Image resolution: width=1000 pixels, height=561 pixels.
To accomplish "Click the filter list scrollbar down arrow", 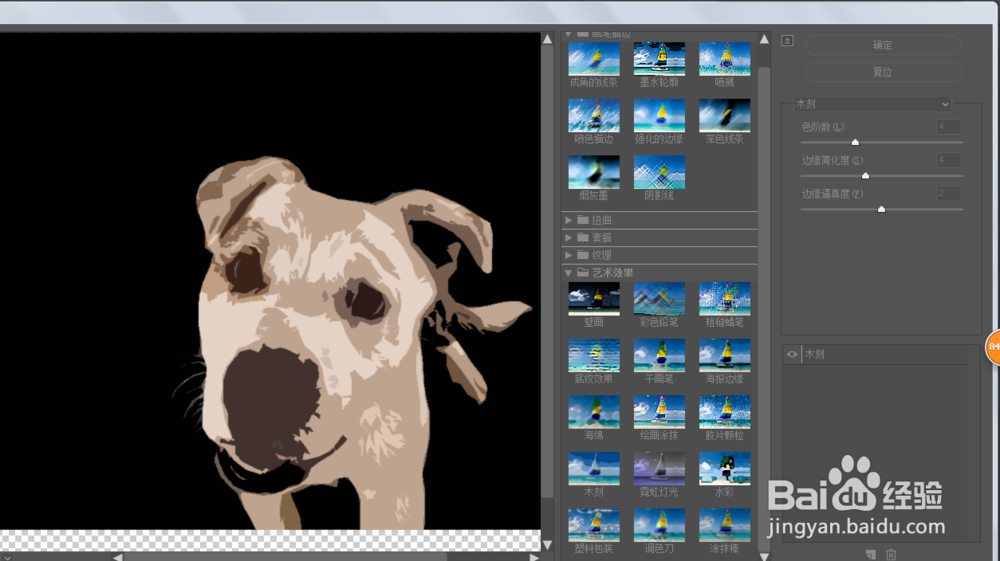I will coord(764,556).
